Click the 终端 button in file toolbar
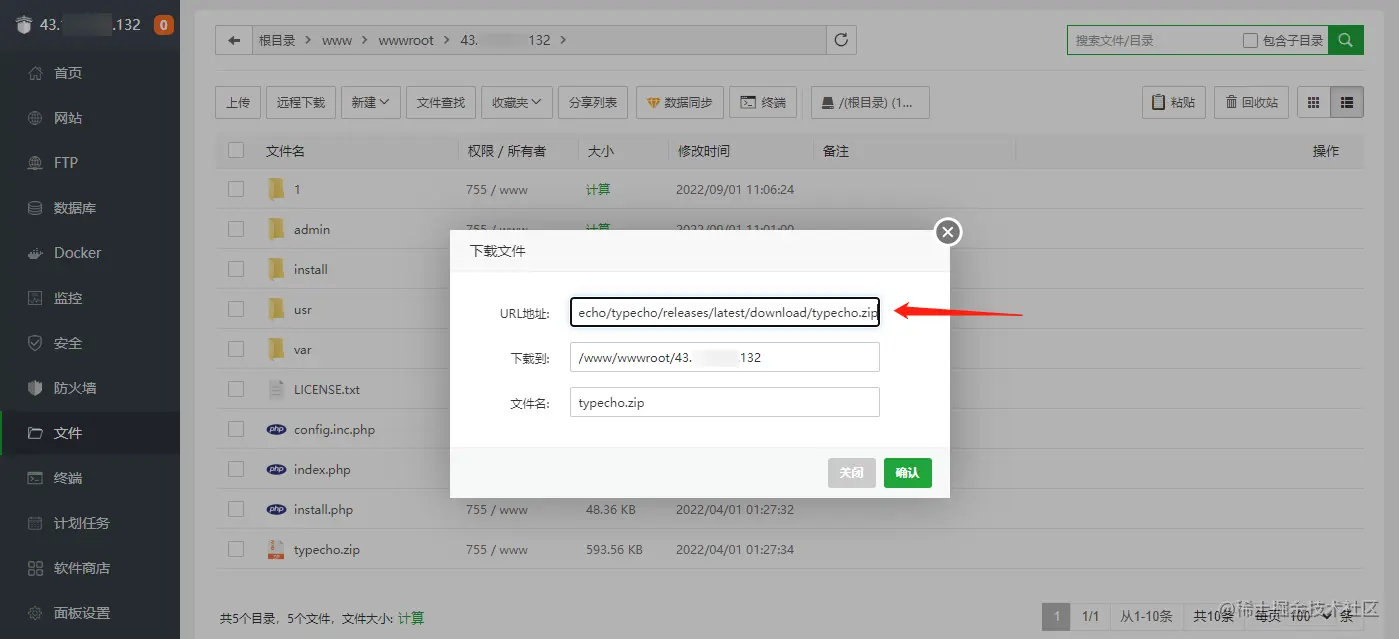This screenshot has height=639, width=1399. pos(763,102)
